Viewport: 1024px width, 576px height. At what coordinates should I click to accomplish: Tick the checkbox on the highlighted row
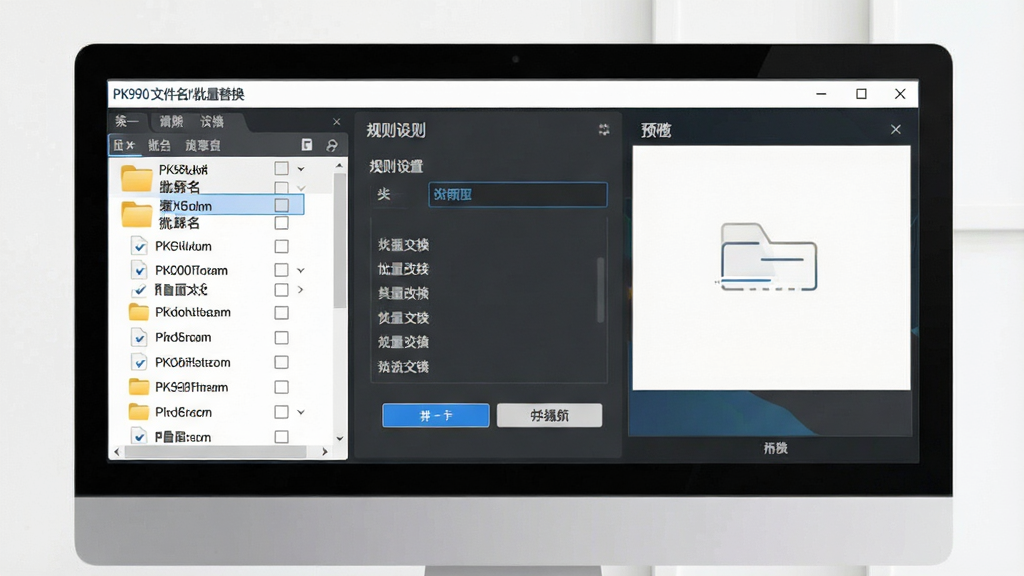[x=281, y=205]
